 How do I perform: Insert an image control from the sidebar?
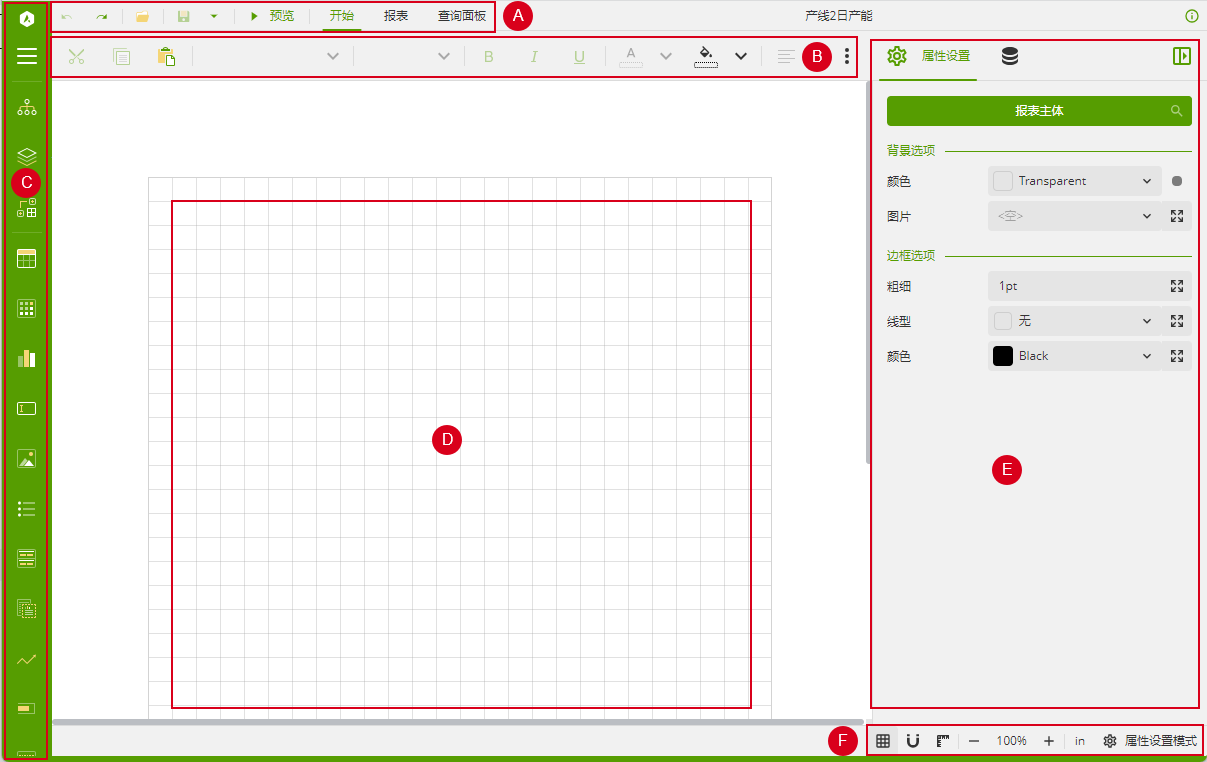(x=27, y=459)
